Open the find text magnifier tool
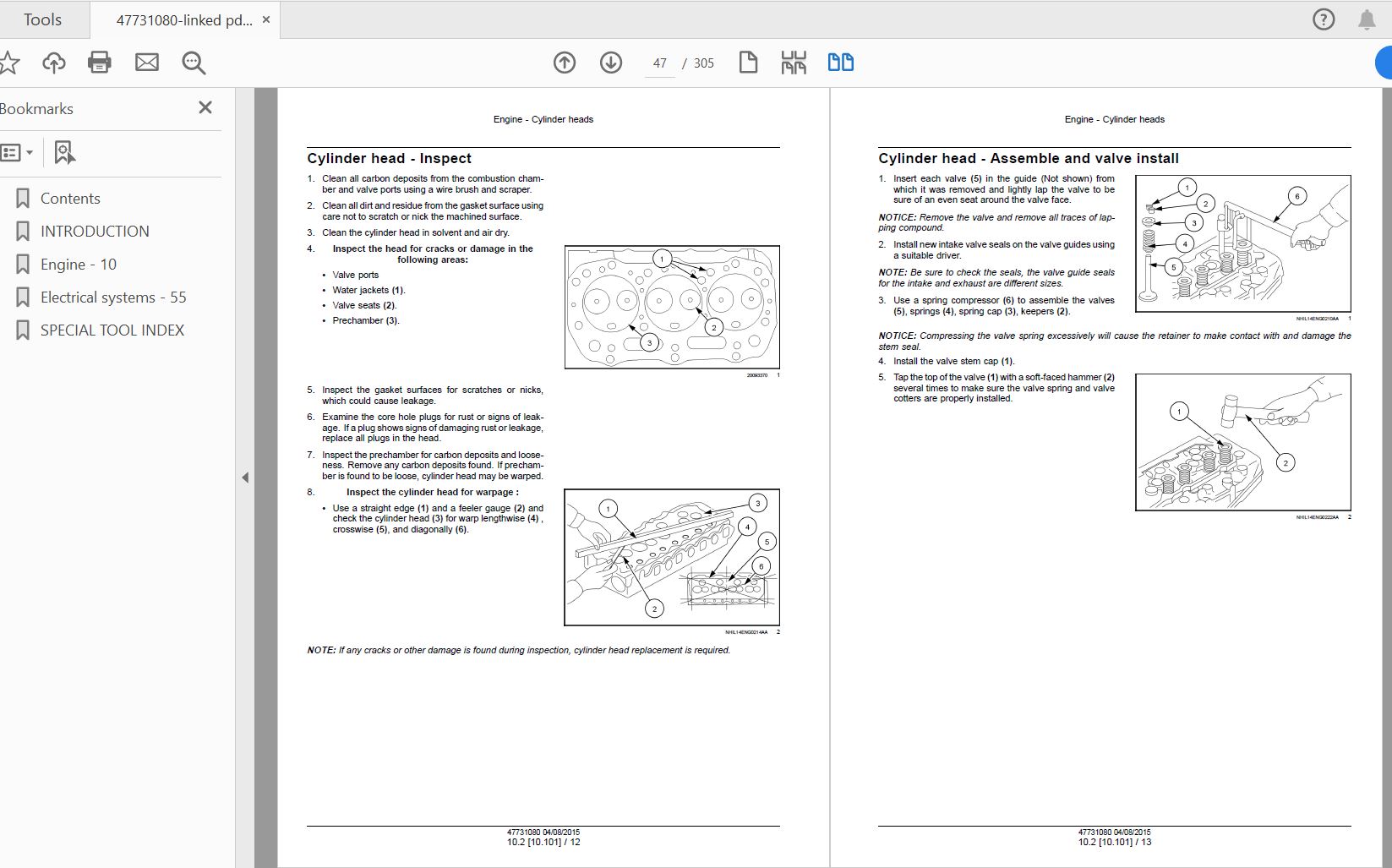The height and width of the screenshot is (868, 1392). 194,63
